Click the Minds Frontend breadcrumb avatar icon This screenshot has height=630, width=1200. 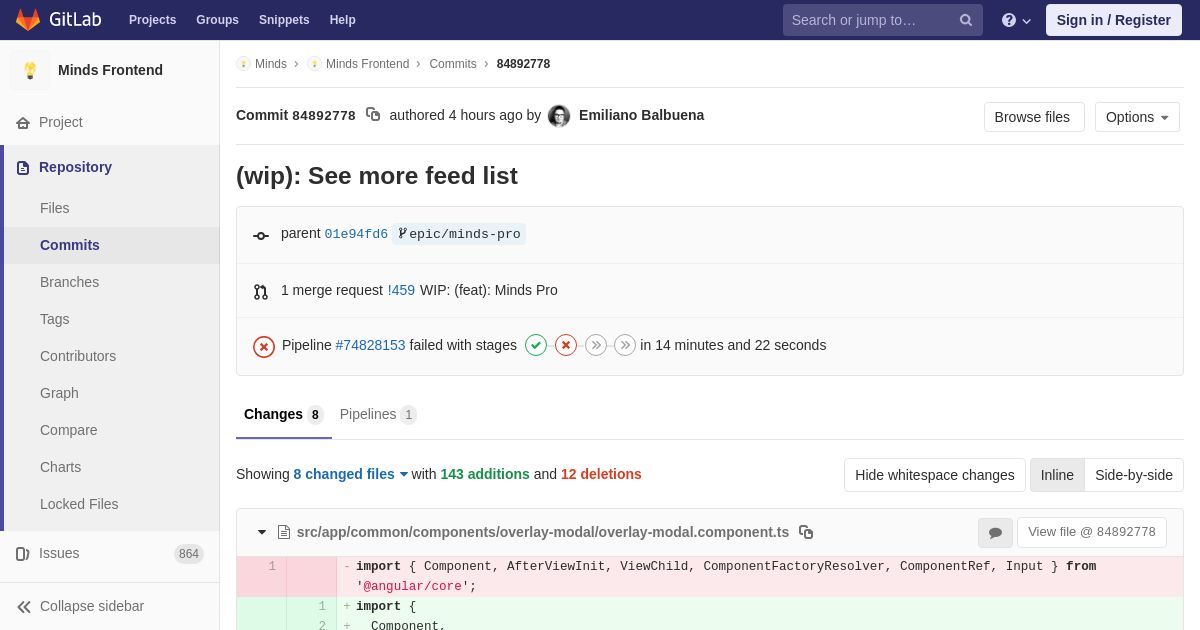pos(314,64)
